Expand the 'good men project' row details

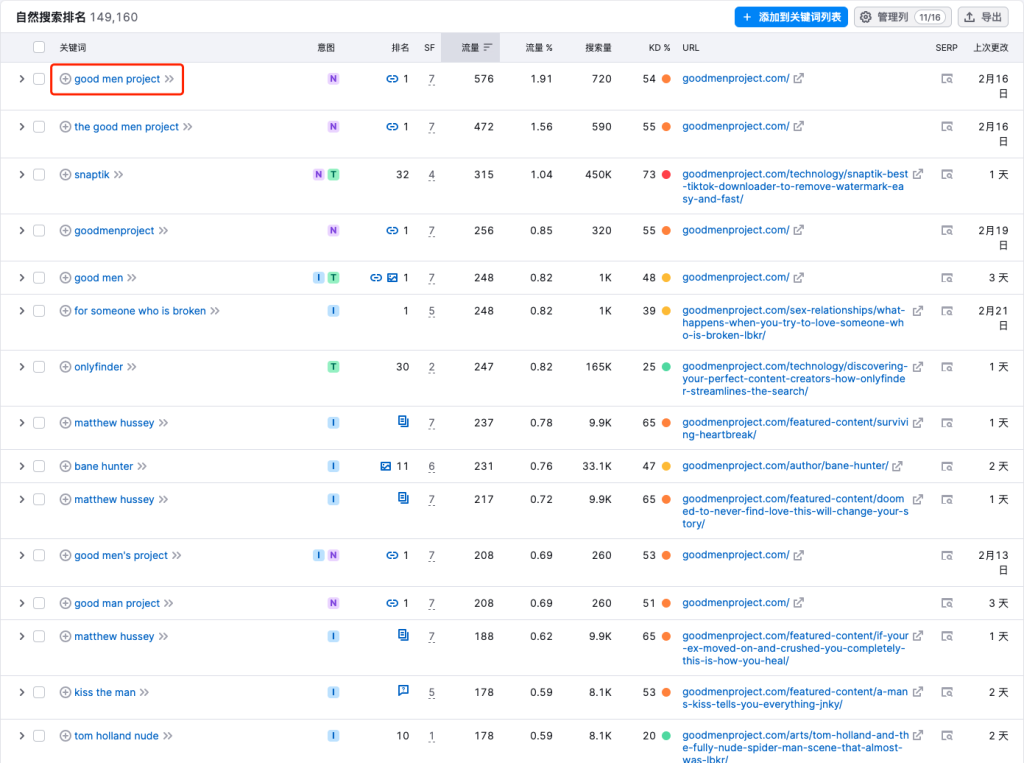point(22,78)
